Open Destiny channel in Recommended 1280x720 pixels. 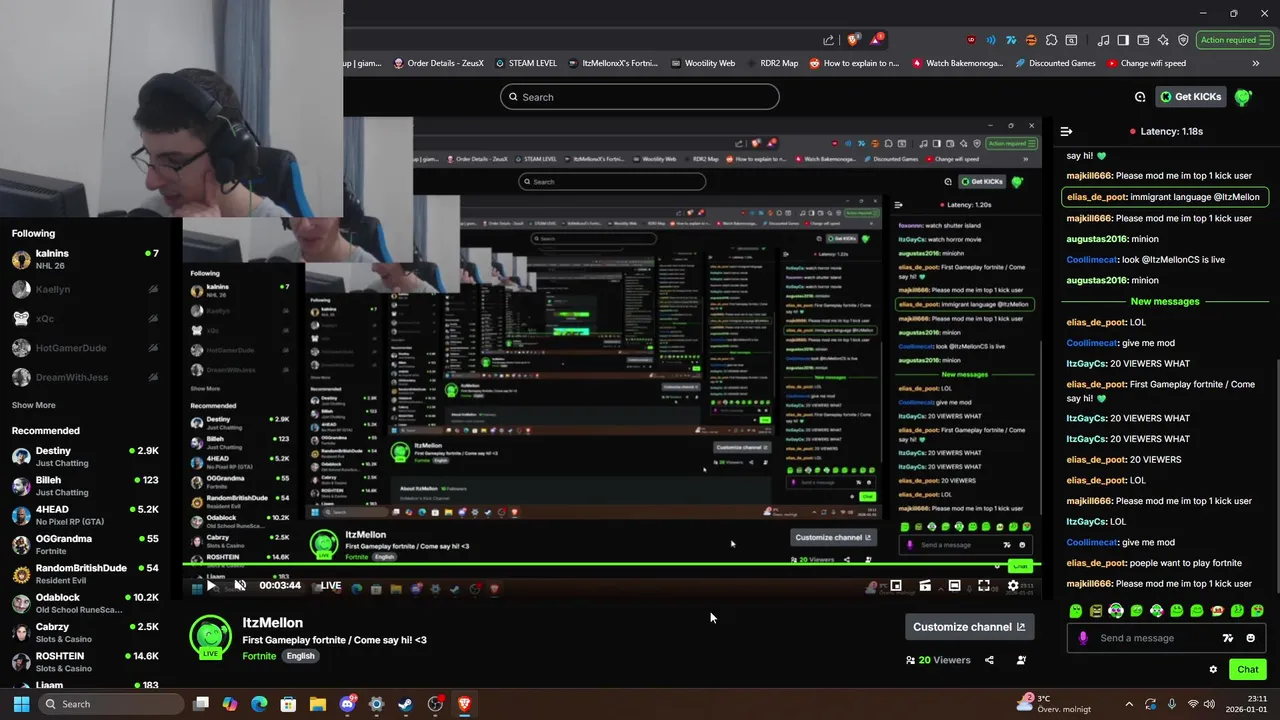(85, 456)
